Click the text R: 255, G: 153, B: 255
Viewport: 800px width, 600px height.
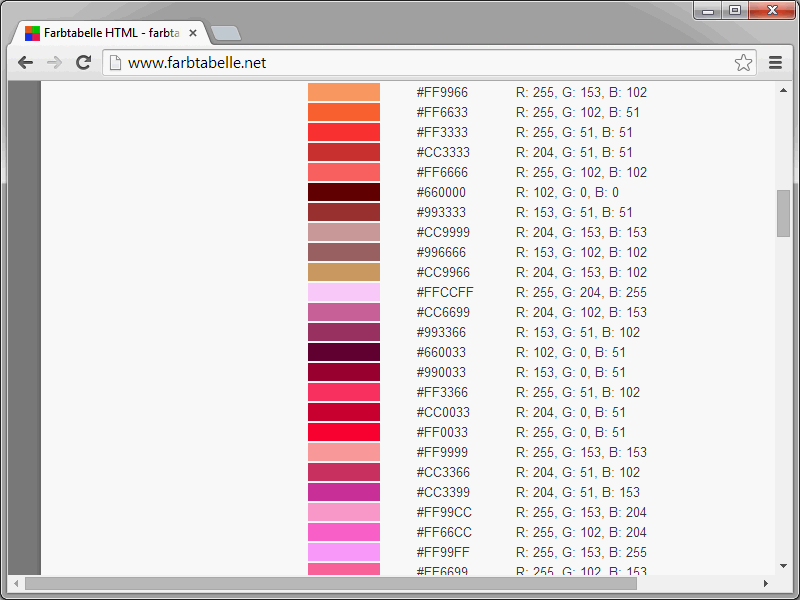581,552
